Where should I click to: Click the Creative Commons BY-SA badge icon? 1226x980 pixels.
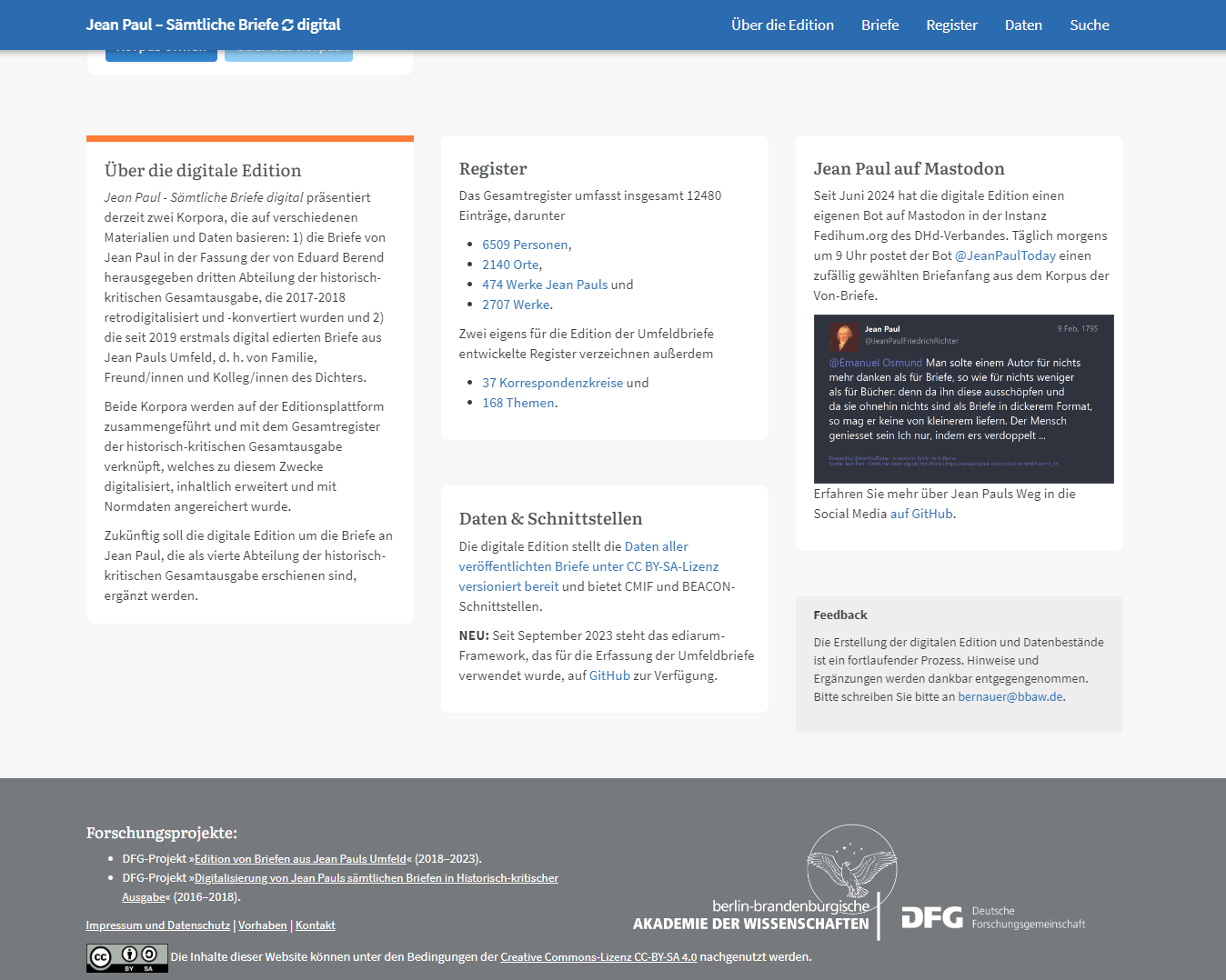pyautogui.click(x=127, y=958)
